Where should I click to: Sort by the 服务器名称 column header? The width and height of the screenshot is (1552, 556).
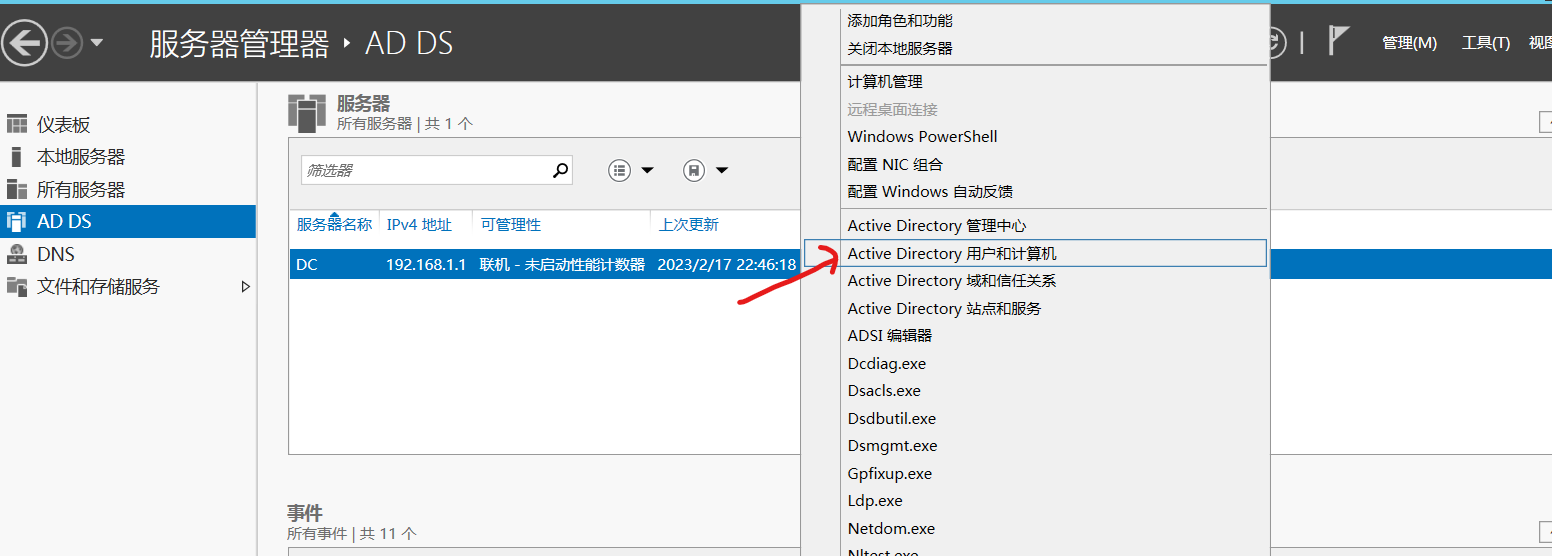point(334,225)
